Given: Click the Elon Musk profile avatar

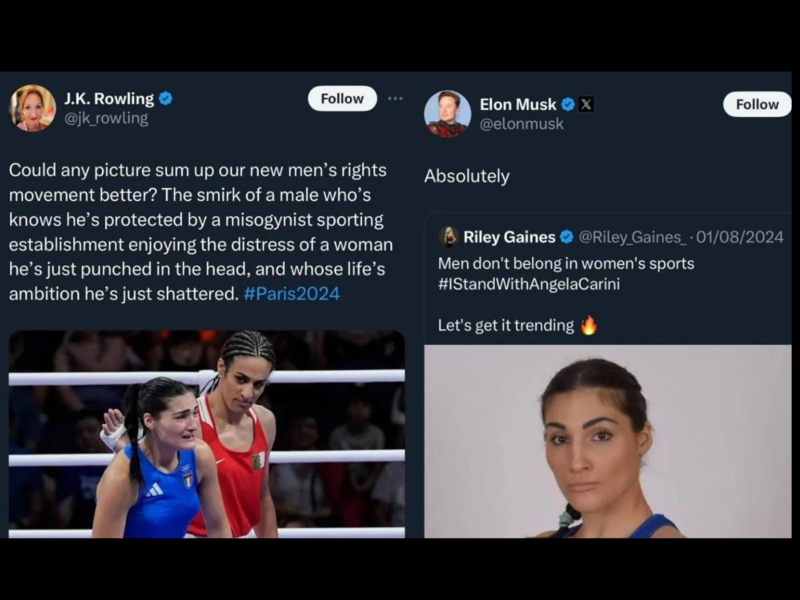Looking at the screenshot, I should coord(447,113).
